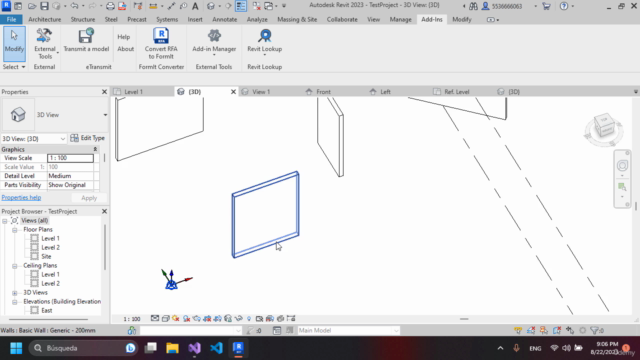Toggle Sun Path in view control bar

pos(176,318)
